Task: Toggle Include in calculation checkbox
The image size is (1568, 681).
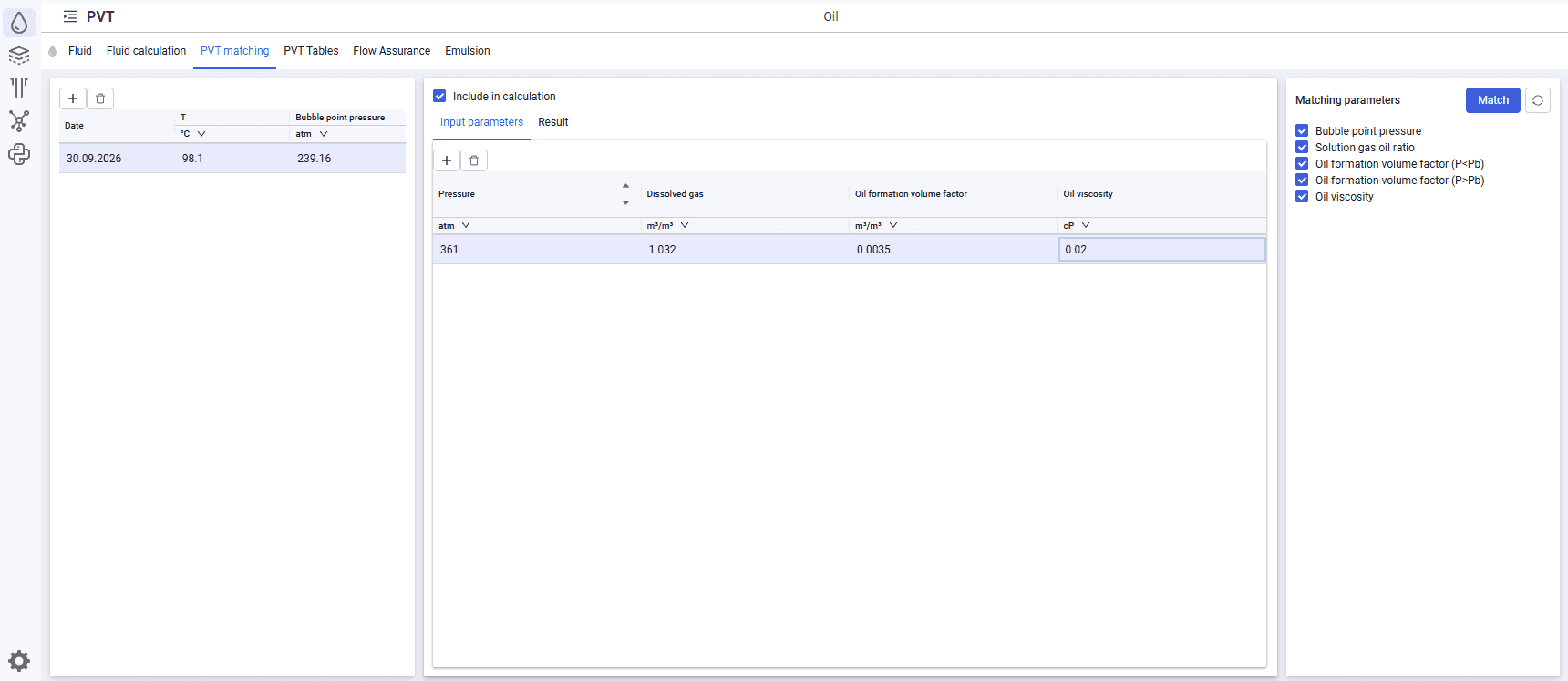Action: coord(439,96)
